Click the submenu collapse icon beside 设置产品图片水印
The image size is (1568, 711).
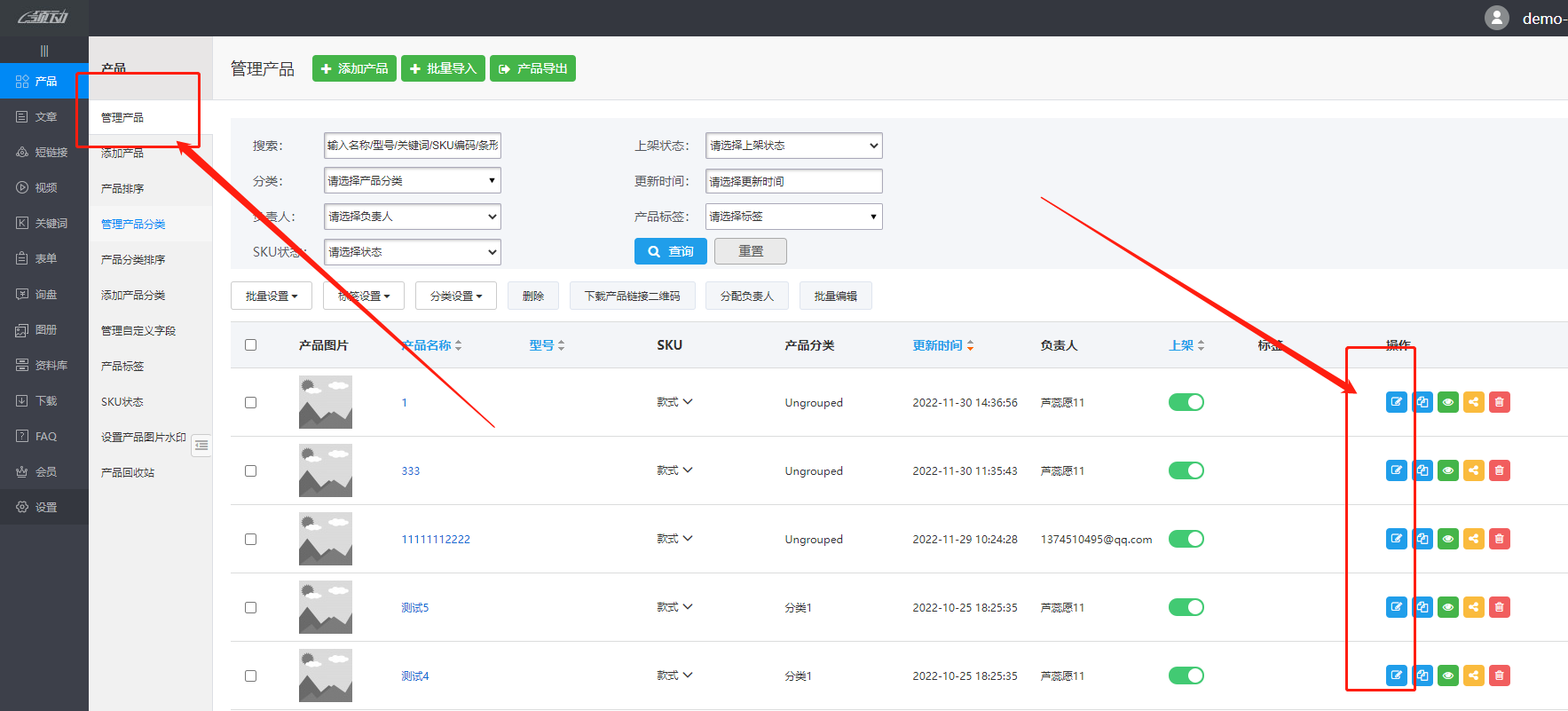click(201, 445)
